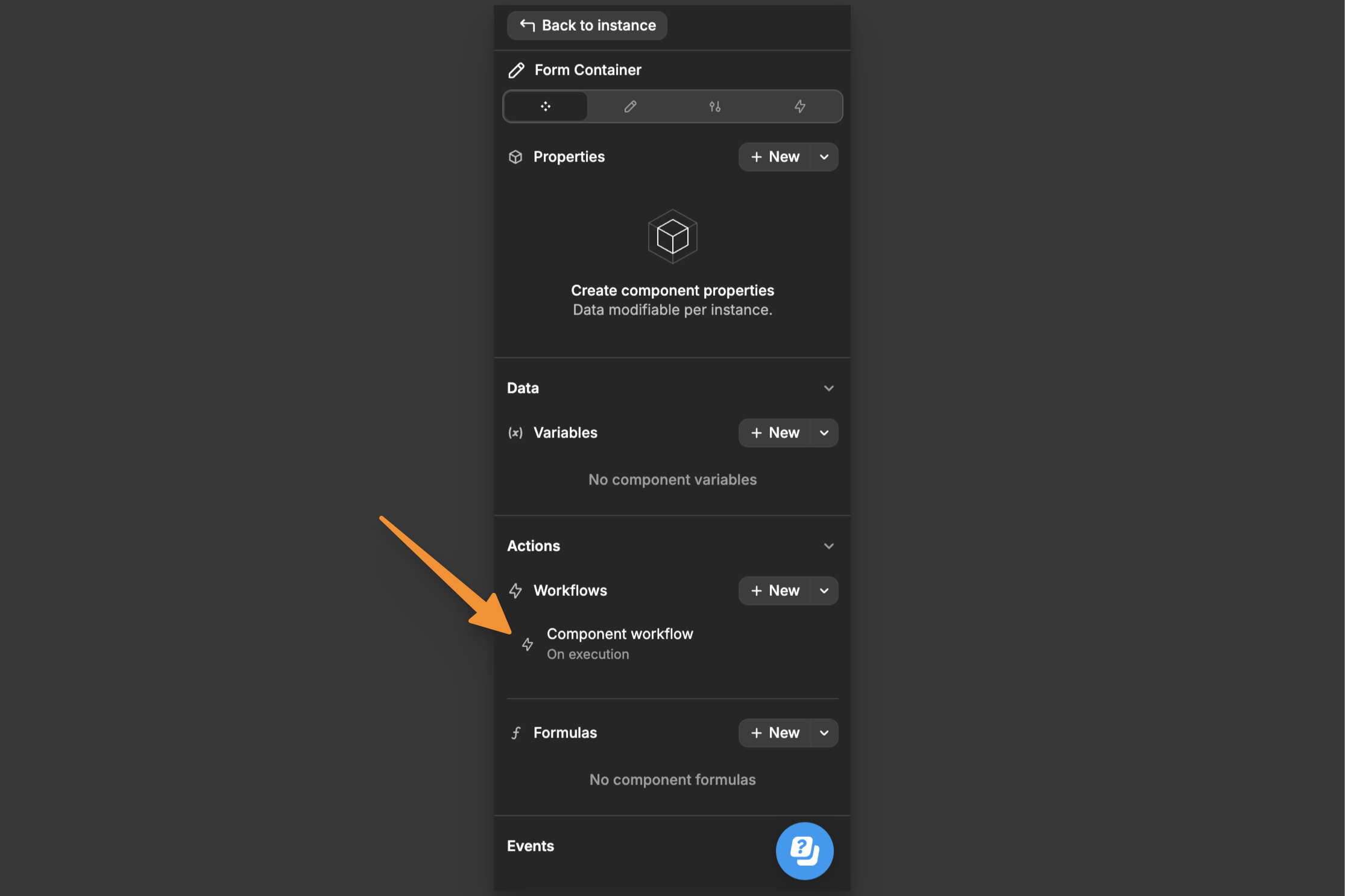Open the help assistant bubble
Screen dimensions: 1345x896
click(x=804, y=851)
